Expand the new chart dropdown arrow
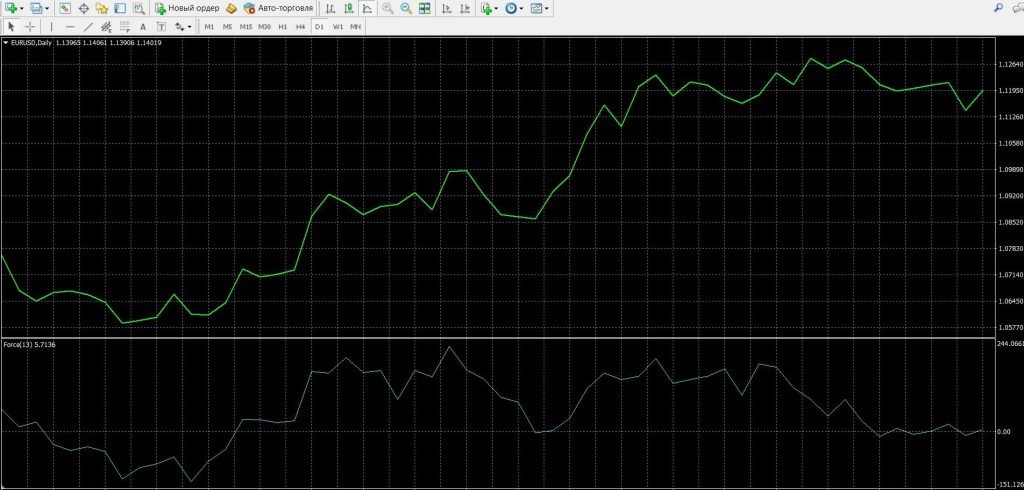 coord(21,8)
